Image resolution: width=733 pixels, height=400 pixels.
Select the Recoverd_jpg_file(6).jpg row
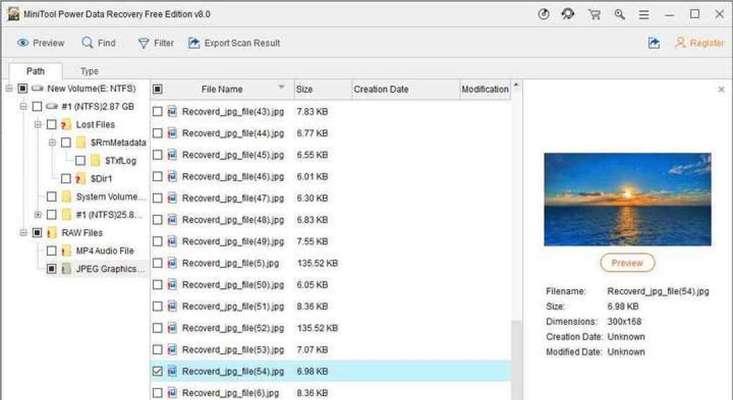[330, 393]
